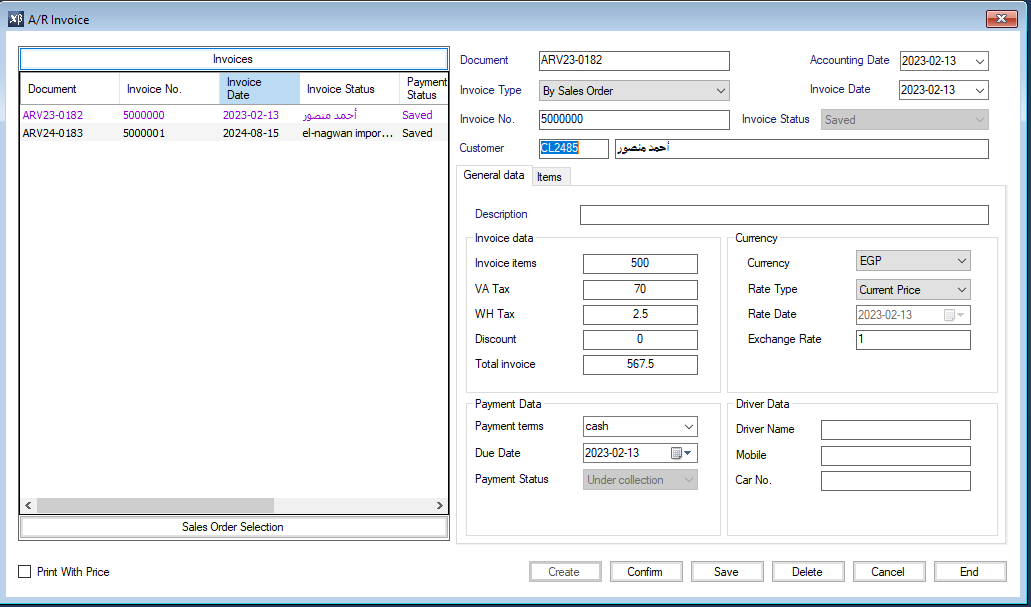Screen dimensions: 1031x607
Task: Click the Due Date date text
Action: pos(612,453)
